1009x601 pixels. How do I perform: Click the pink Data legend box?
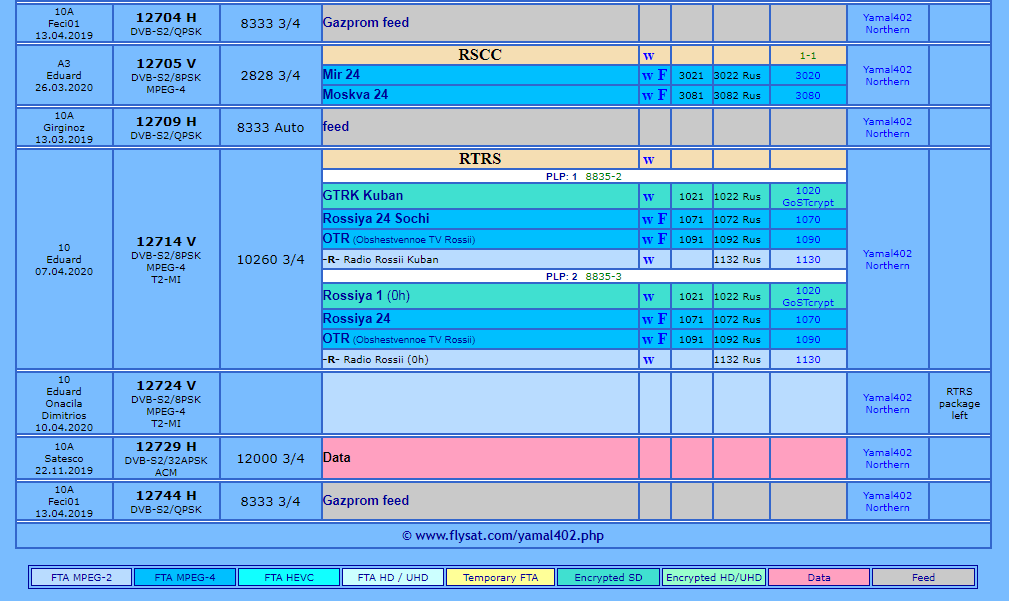(819, 577)
